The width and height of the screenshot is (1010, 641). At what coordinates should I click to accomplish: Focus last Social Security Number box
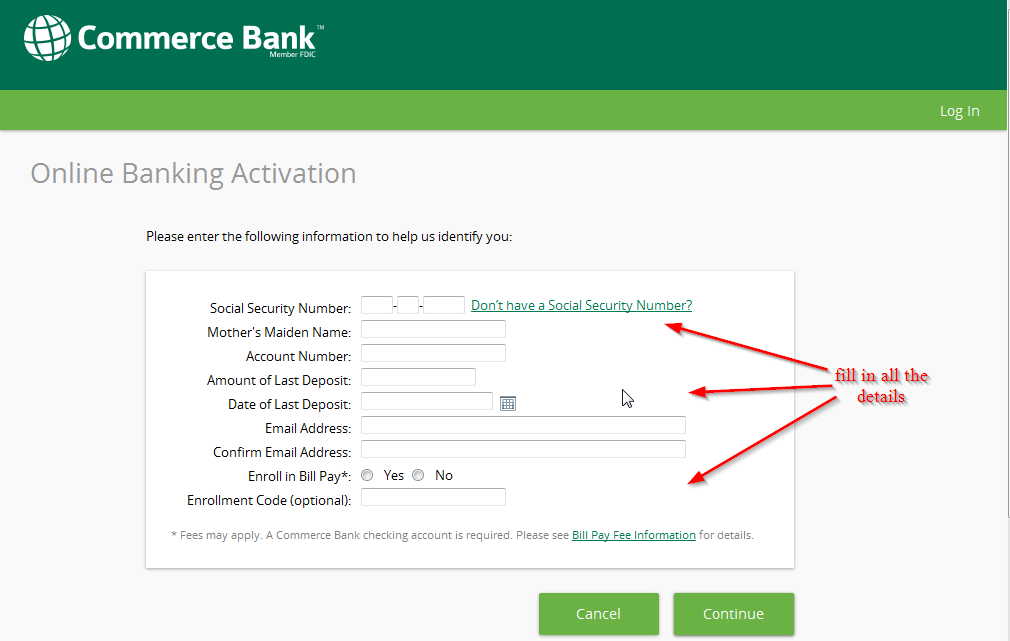coord(444,305)
